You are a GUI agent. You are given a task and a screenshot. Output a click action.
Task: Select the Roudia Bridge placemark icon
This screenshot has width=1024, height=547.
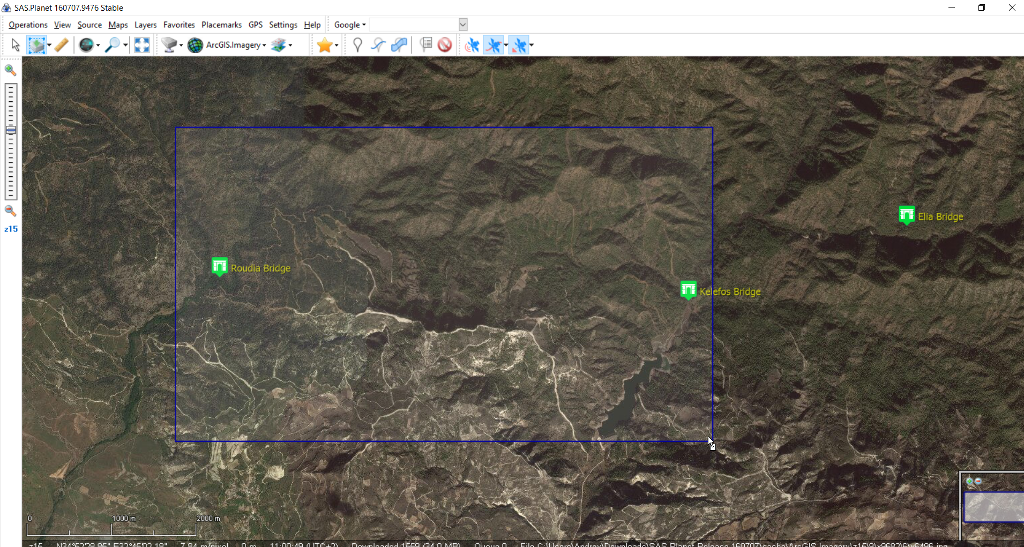tap(219, 266)
